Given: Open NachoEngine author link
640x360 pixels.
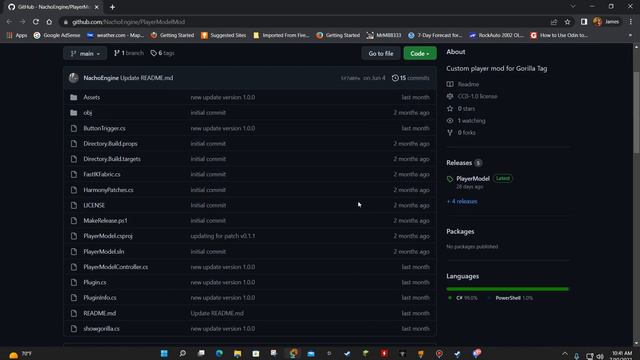Looking at the screenshot, I should point(101,78).
